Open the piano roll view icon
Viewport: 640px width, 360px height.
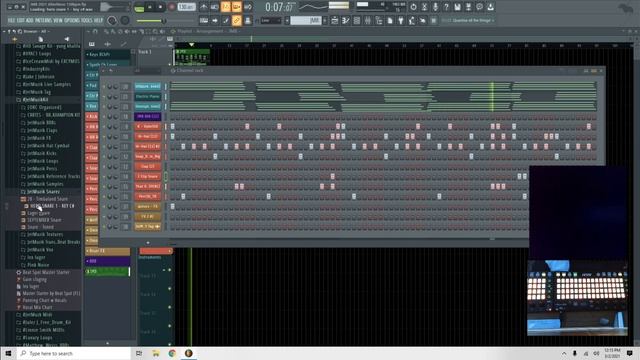pyautogui.click(x=346, y=20)
